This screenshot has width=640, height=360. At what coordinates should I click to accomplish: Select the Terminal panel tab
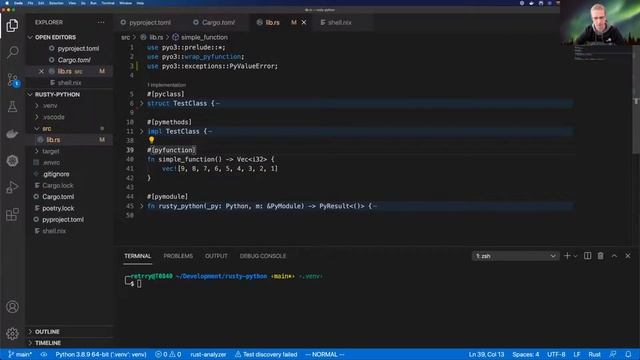coord(138,256)
